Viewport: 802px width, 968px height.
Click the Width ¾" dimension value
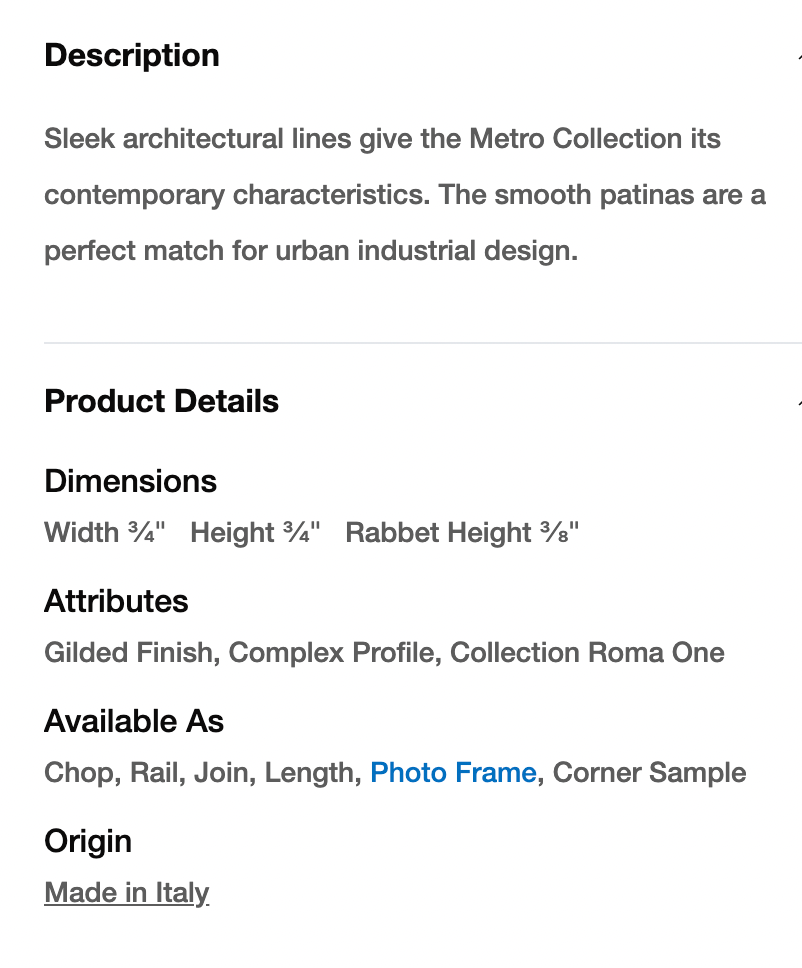pos(104,533)
